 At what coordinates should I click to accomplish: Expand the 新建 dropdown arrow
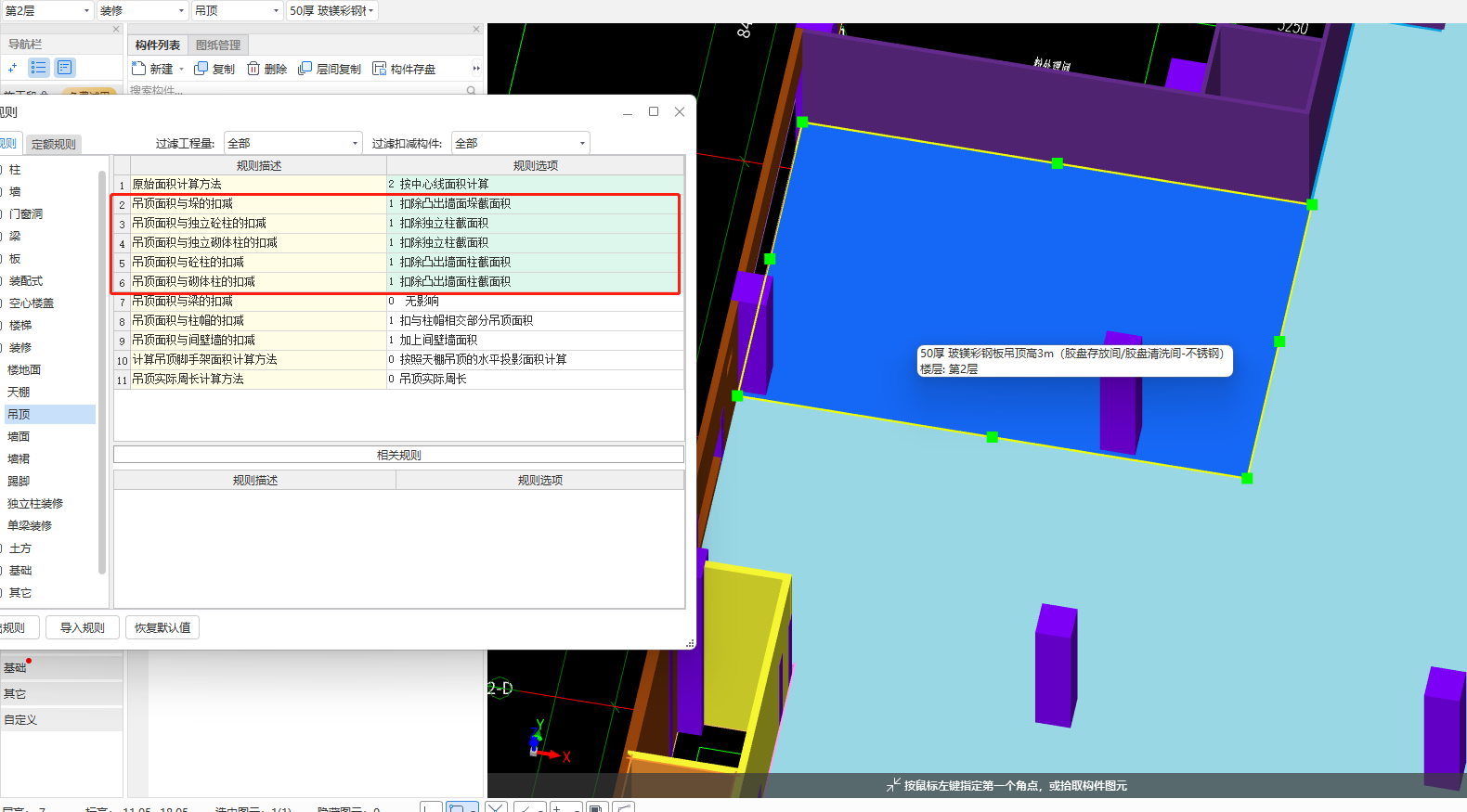coord(181,70)
